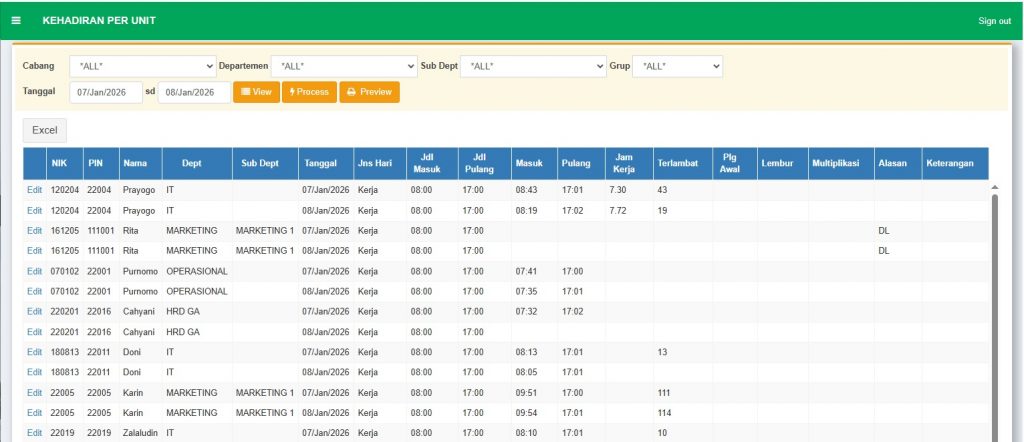Run the Process button
Viewport: 1024px width, 442px height.
[309, 92]
